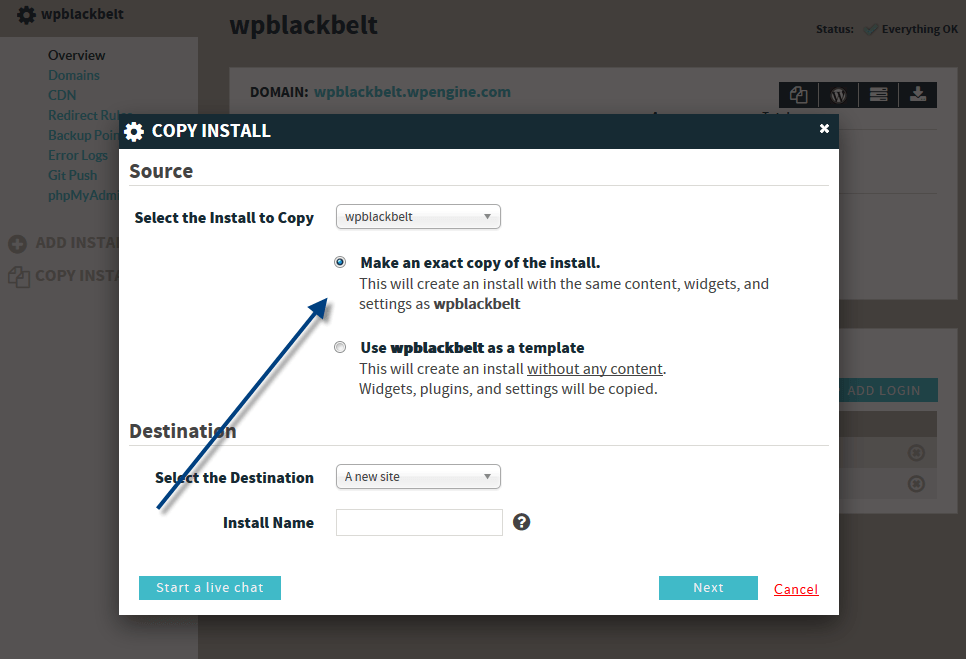Open WordPress admin via the WordPress logo icon
Image resolution: width=966 pixels, height=659 pixels.
pyautogui.click(x=838, y=95)
